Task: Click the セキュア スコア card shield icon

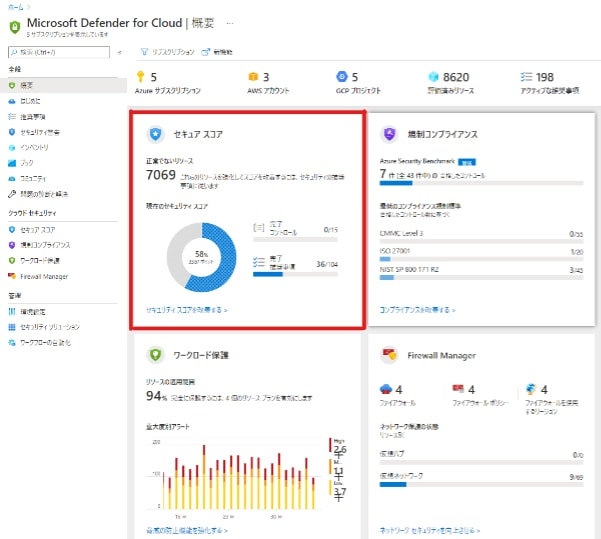Action: point(155,134)
